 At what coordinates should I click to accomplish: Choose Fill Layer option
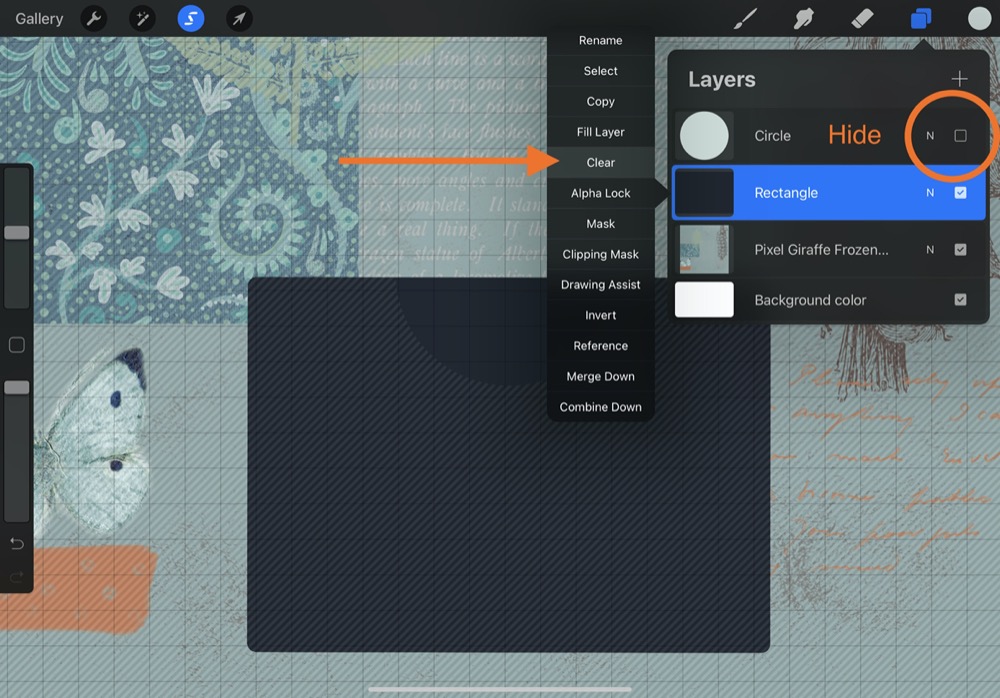[x=601, y=132]
